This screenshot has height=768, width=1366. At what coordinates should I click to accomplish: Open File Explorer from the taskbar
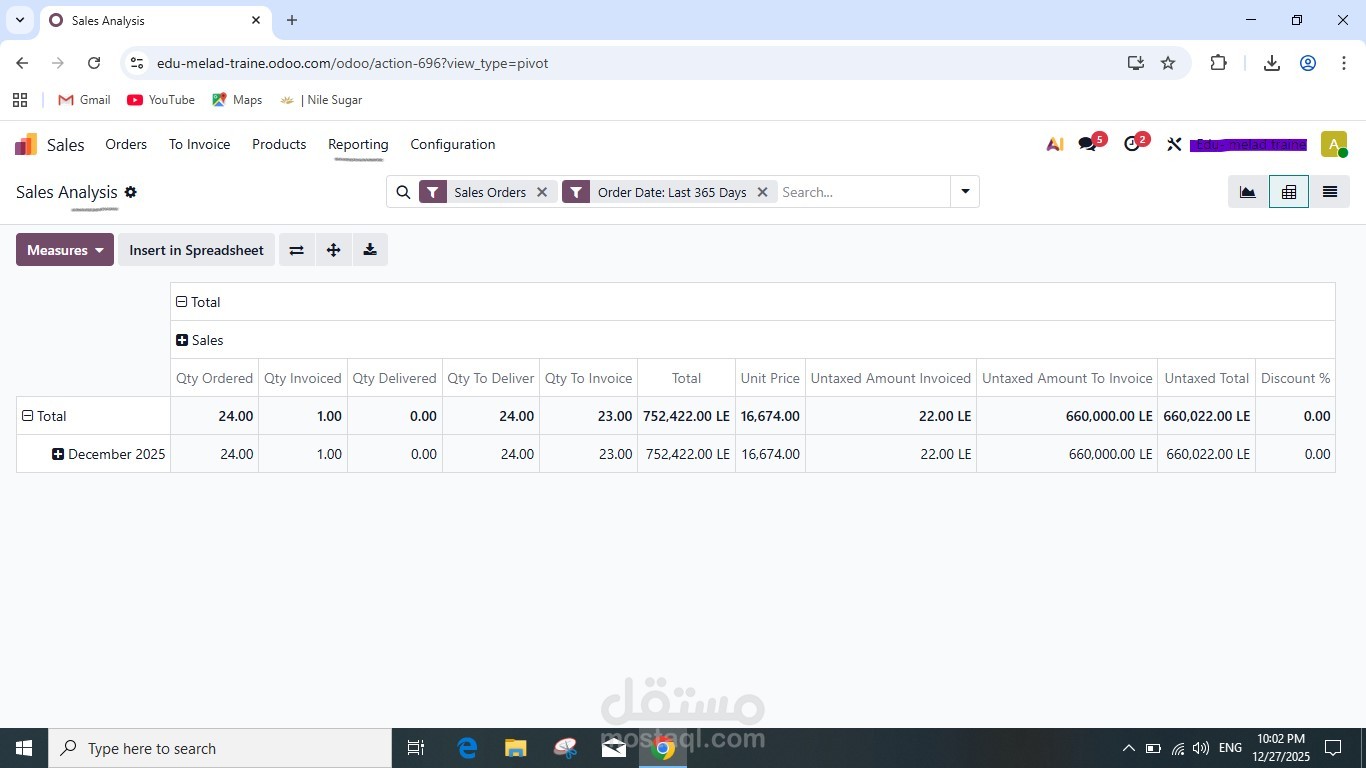[515, 748]
